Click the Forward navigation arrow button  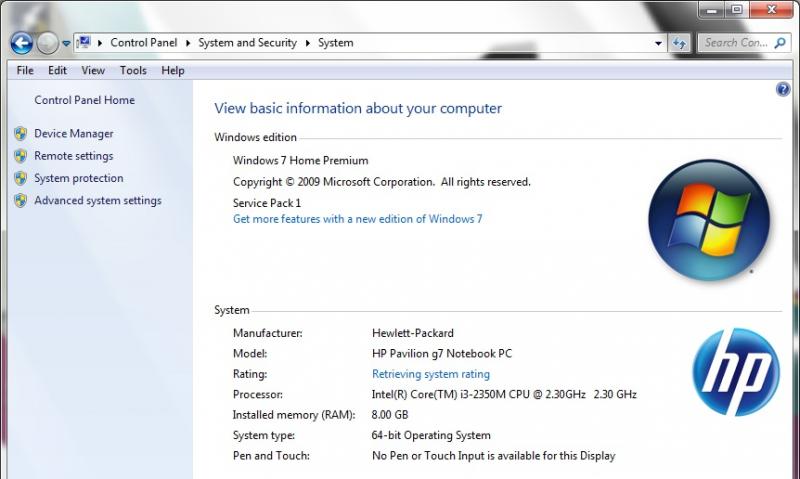pyautogui.click(x=48, y=43)
